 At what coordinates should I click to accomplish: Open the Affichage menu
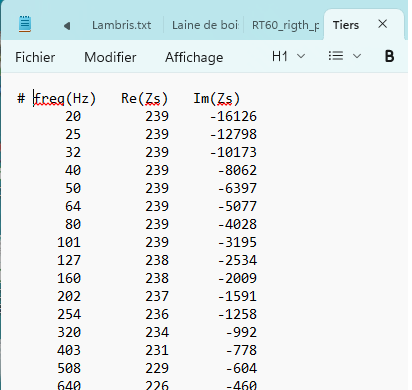pyautogui.click(x=194, y=58)
